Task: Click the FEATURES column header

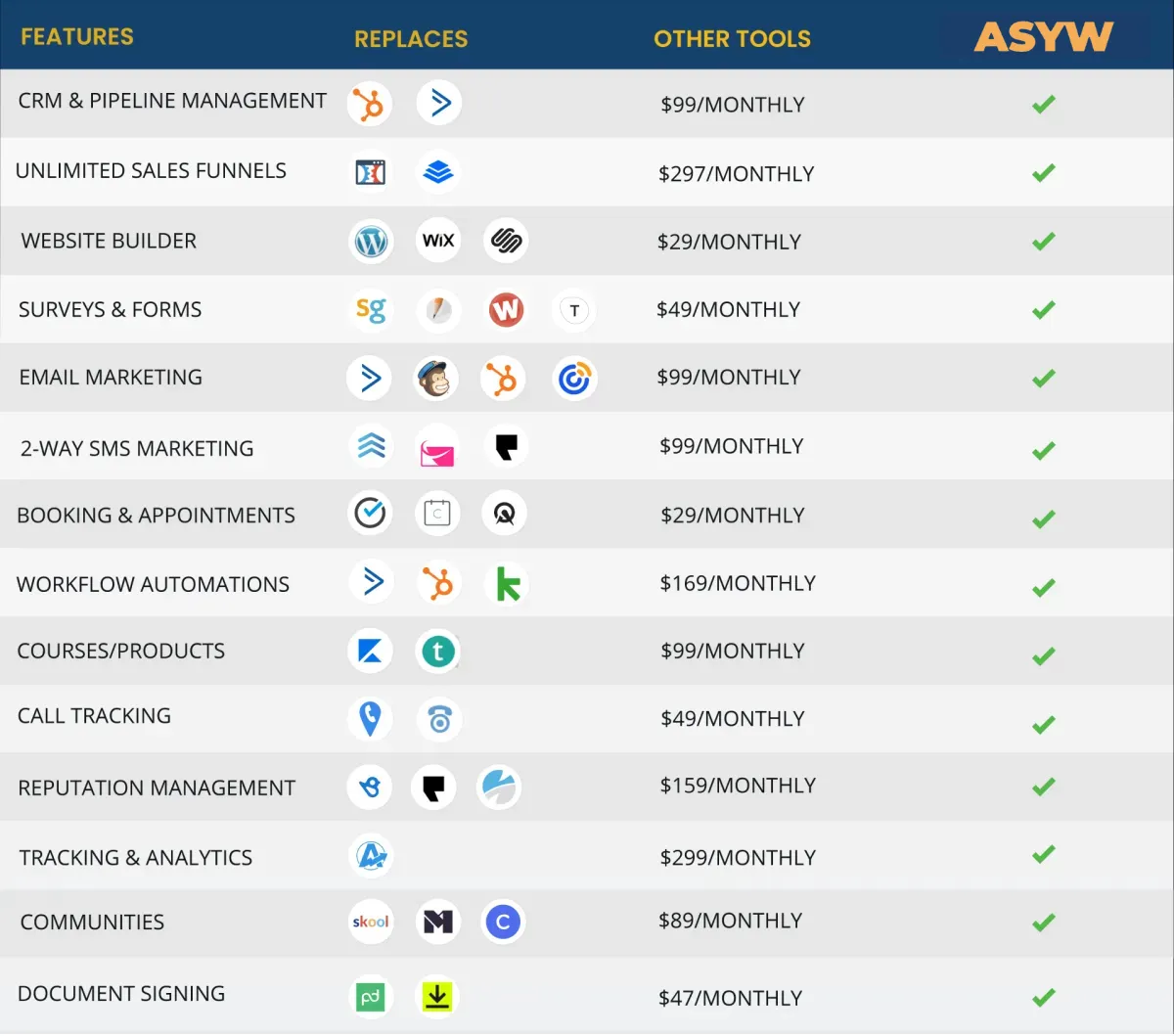Action: (77, 37)
